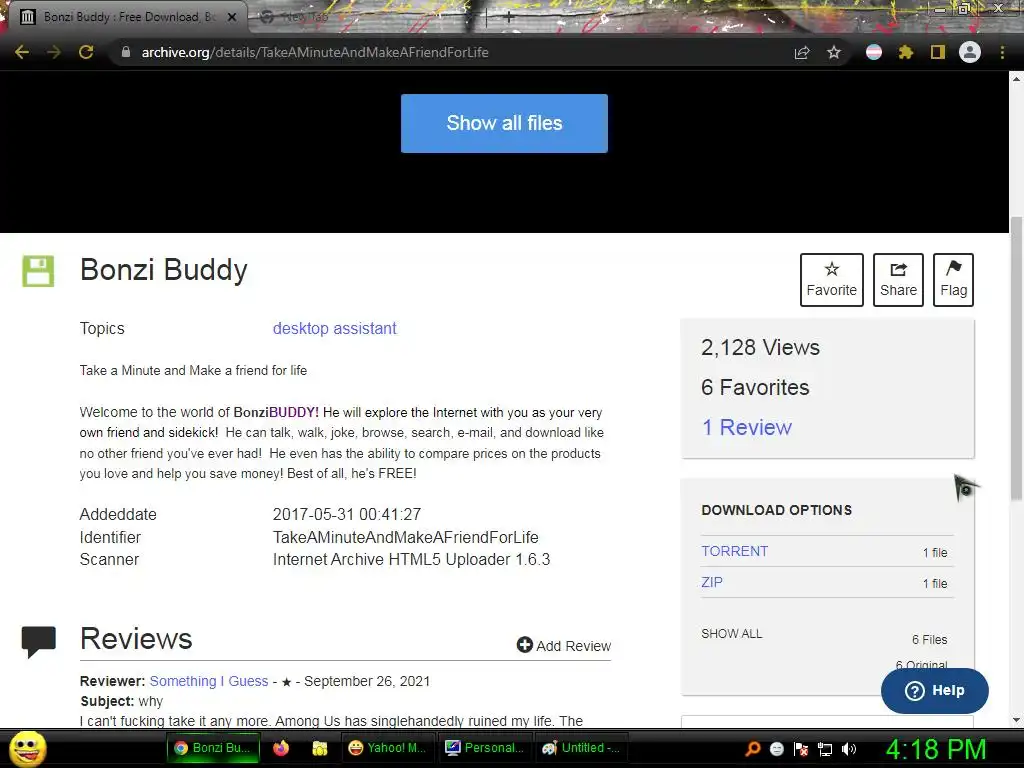Click the white smiley tray icon
Viewport: 1024px width, 768px height.
pyautogui.click(x=776, y=749)
